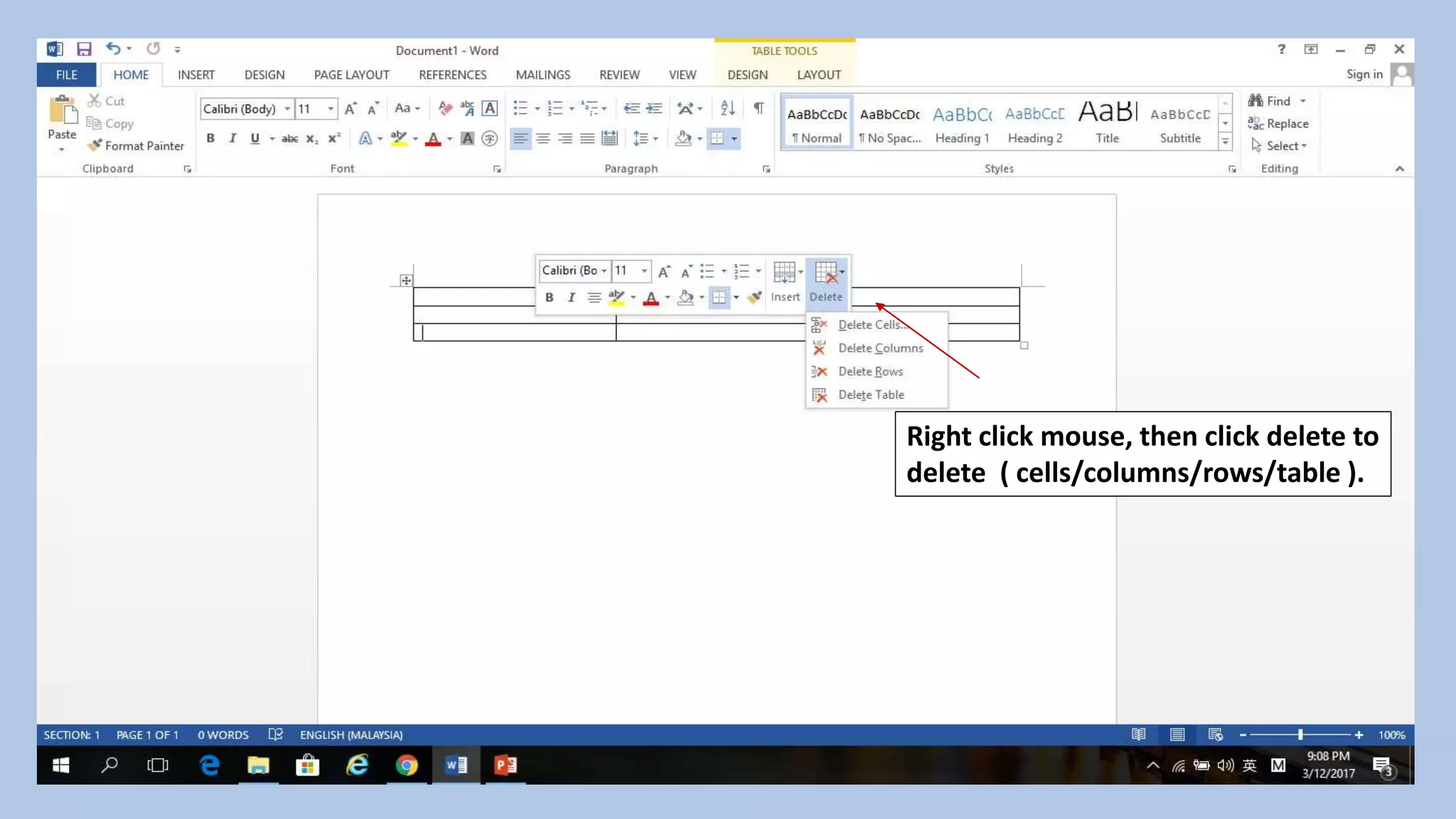
Task: Open PowerPoint from the taskbar
Action: pyautogui.click(x=505, y=765)
